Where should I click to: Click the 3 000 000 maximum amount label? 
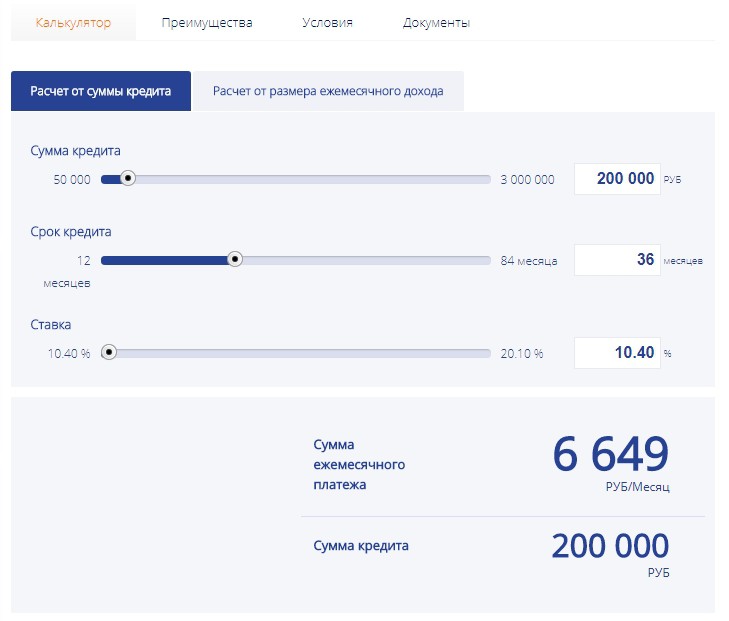click(x=527, y=180)
